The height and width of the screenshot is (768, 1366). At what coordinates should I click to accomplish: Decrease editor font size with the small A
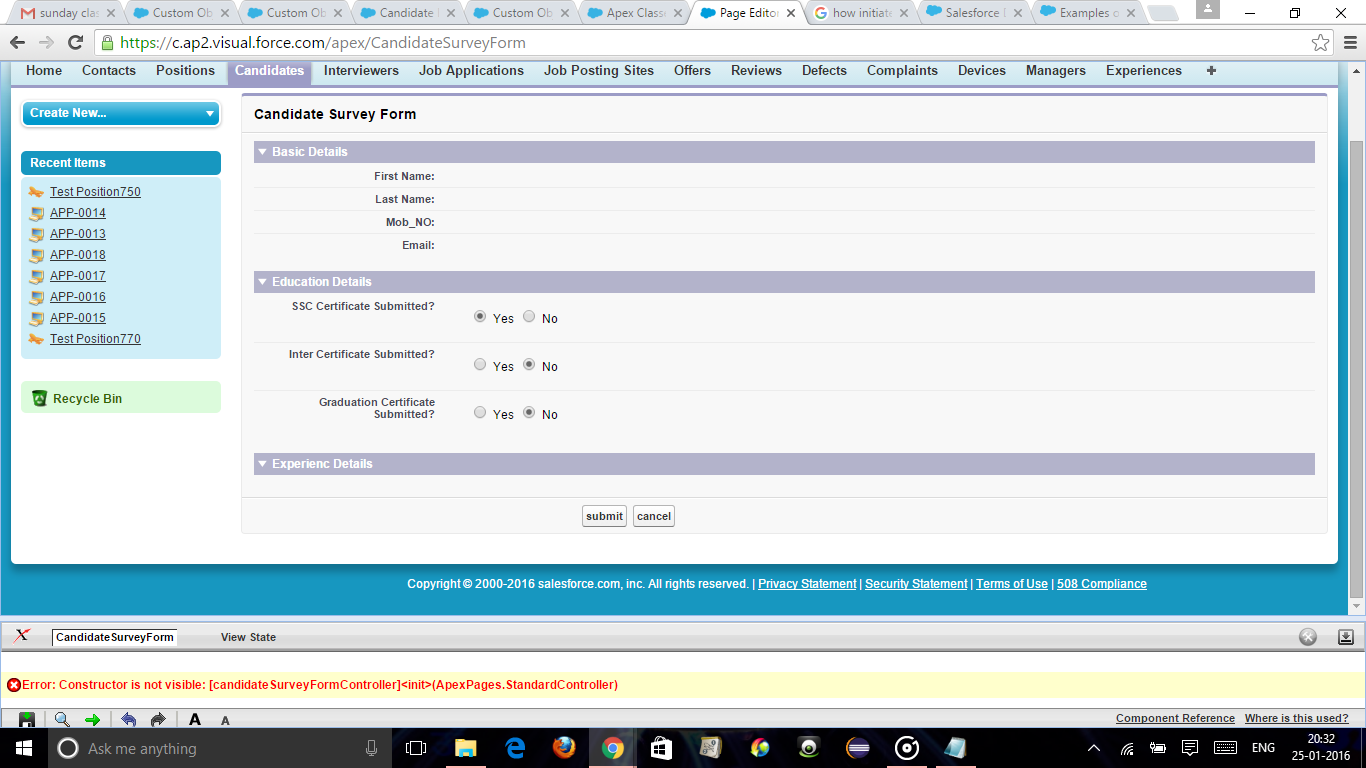tap(225, 720)
